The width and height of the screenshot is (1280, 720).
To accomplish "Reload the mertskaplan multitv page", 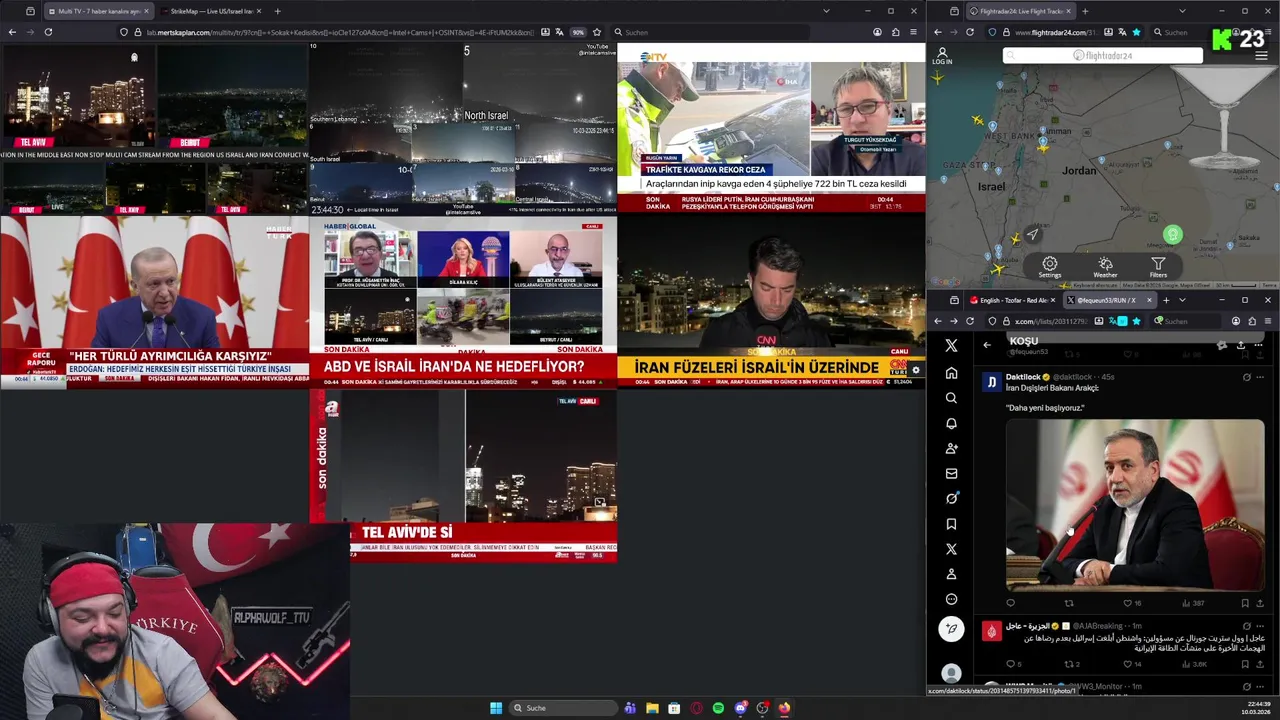I will point(48,32).
